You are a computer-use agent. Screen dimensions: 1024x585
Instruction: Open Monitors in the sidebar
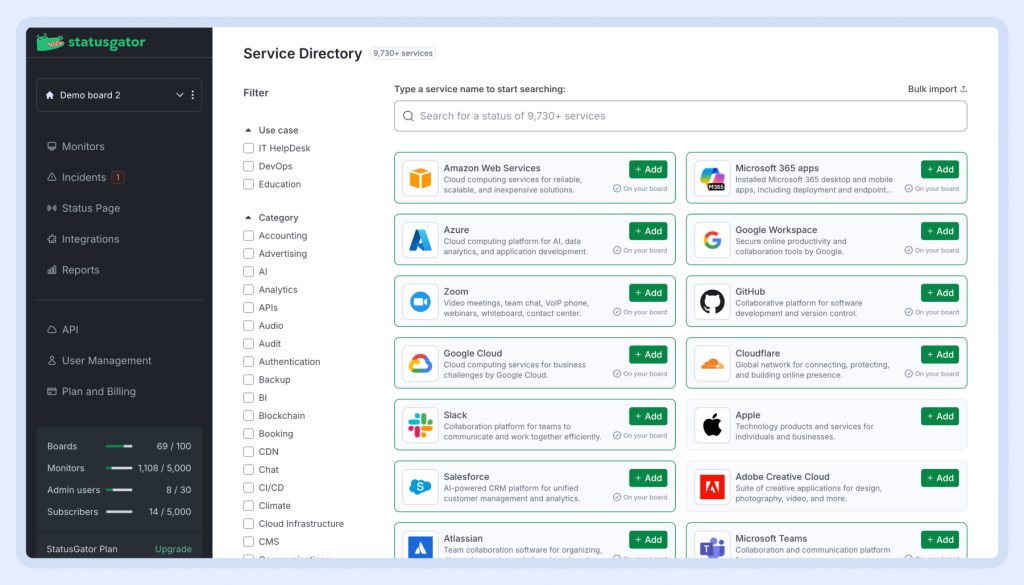click(x=83, y=146)
